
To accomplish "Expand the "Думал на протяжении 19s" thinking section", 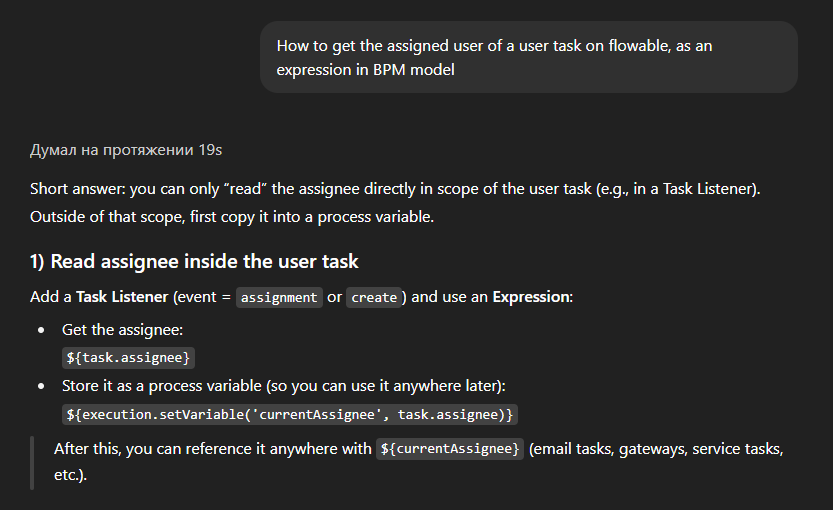I will tap(126, 150).
